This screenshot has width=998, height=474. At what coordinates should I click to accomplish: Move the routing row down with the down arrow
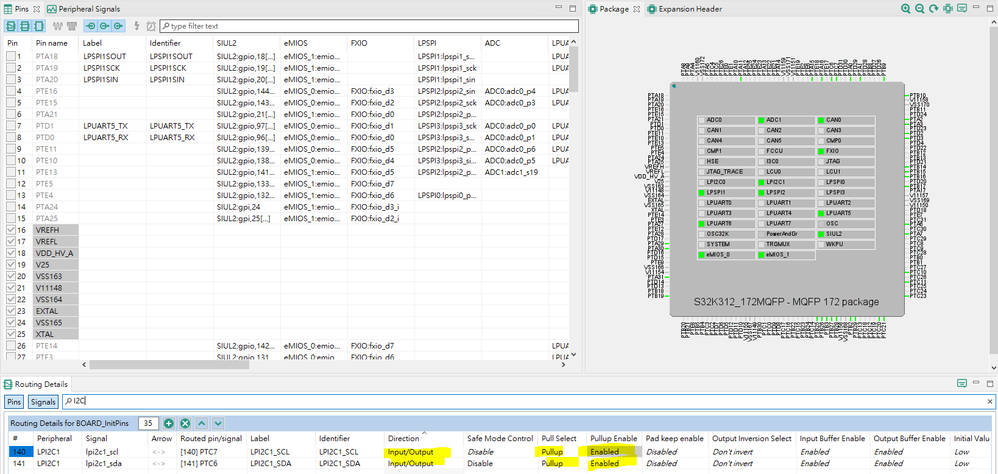point(218,423)
